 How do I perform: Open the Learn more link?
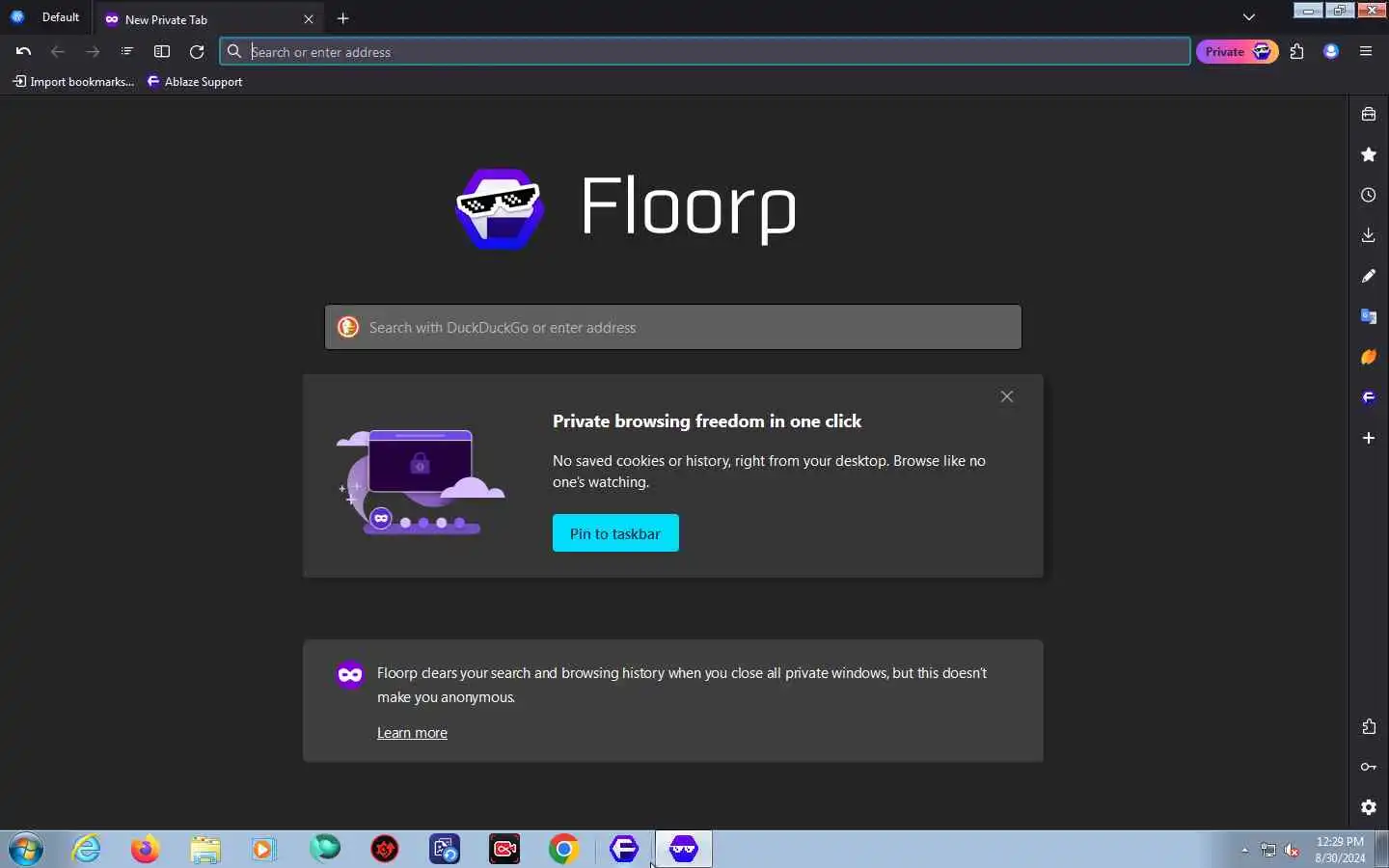coord(412,733)
